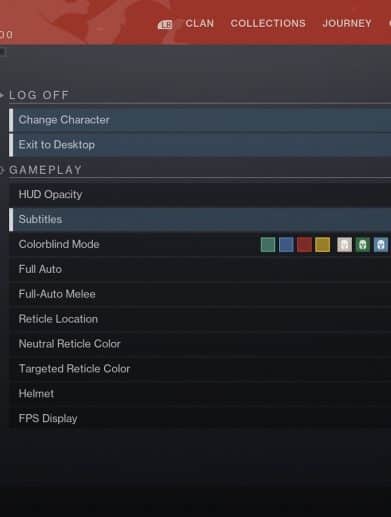Image resolution: width=391 pixels, height=517 pixels.
Task: Open the Collections tab
Action: pos(268,23)
